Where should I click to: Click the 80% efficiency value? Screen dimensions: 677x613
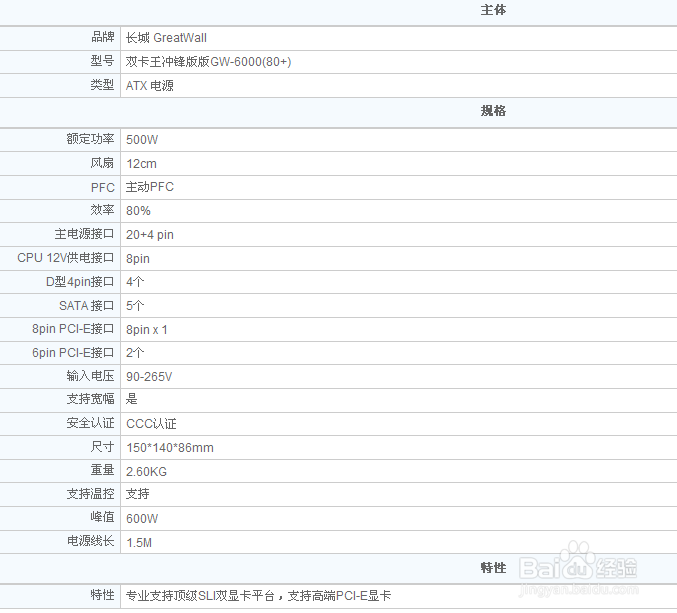pos(138,211)
